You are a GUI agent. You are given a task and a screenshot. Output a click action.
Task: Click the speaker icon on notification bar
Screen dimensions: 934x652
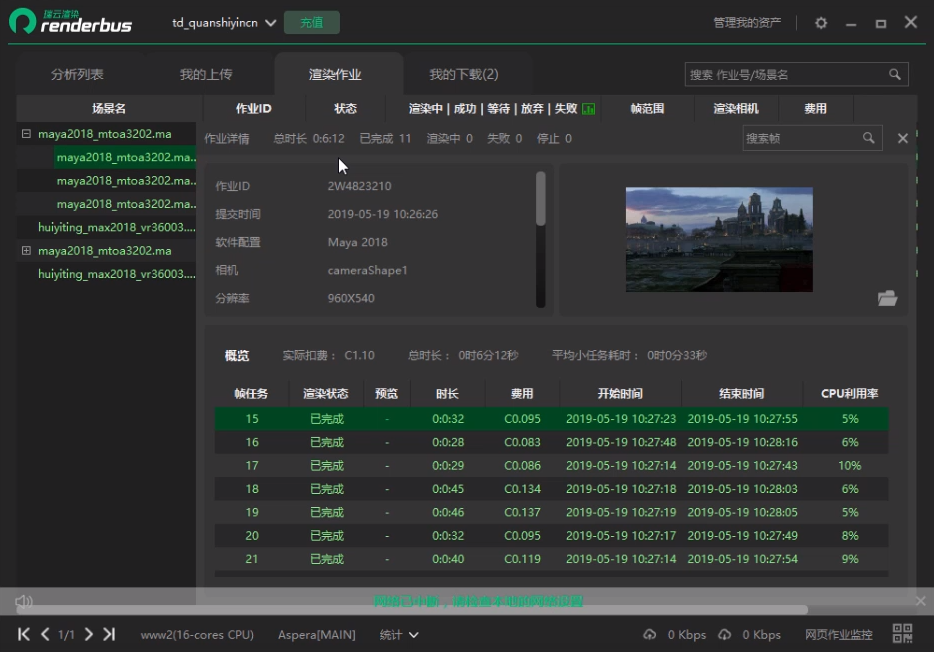tap(24, 601)
